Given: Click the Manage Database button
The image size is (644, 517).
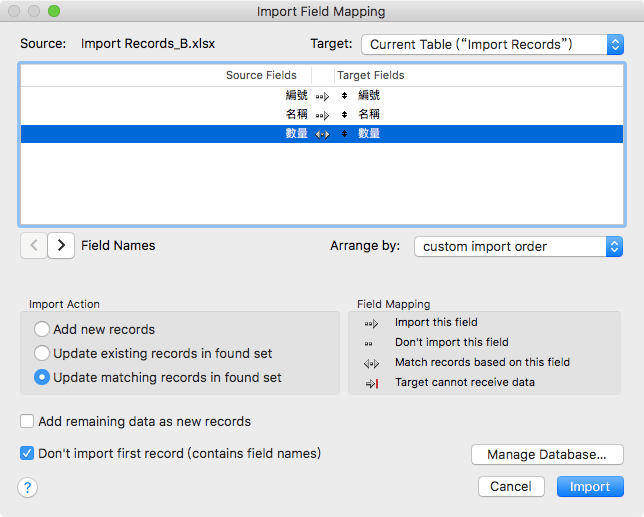Looking at the screenshot, I should pyautogui.click(x=547, y=455).
